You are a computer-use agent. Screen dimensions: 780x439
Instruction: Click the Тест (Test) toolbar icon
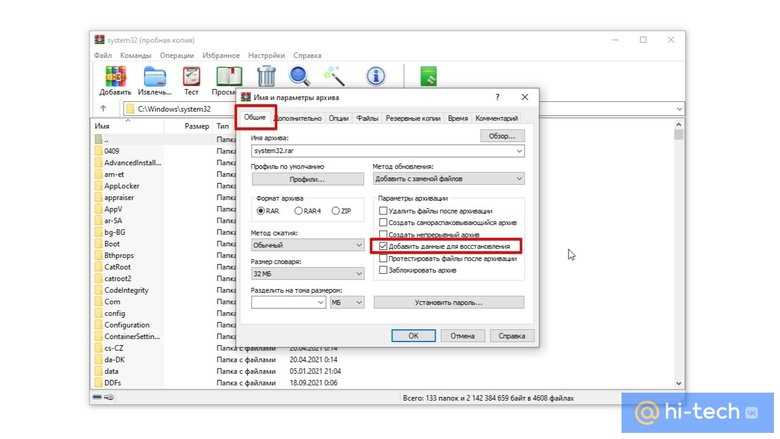point(191,78)
